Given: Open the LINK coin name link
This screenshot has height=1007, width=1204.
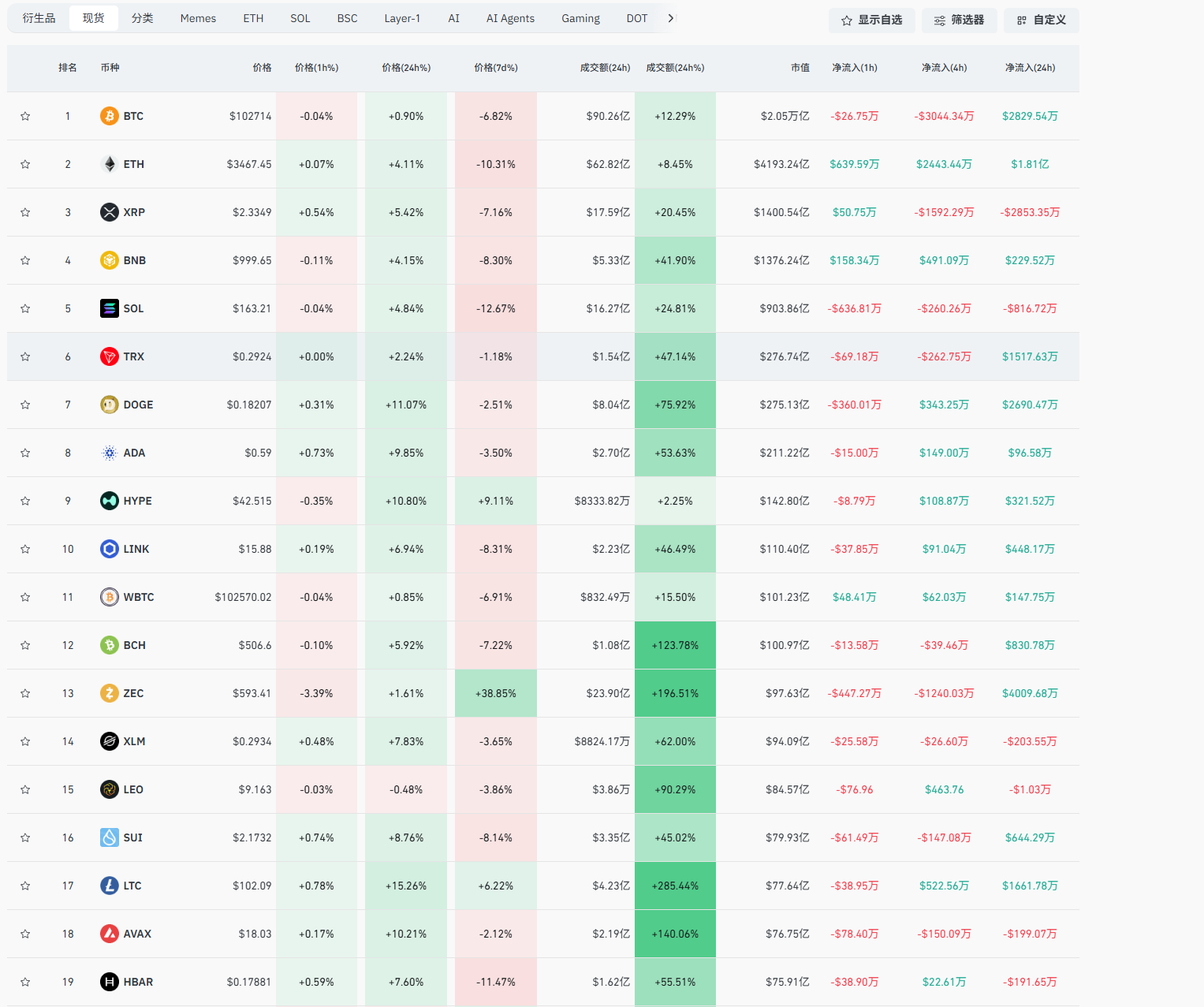Looking at the screenshot, I should [x=136, y=549].
